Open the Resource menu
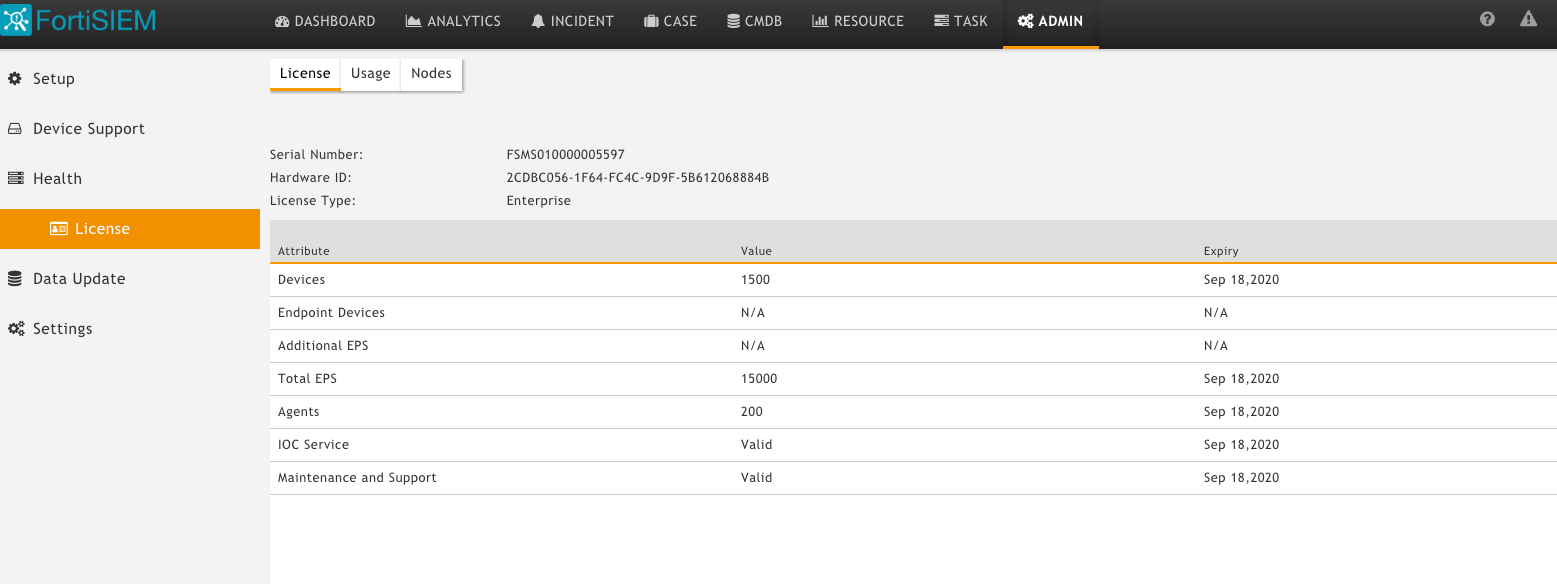Viewport: 1557px width, 584px height. click(859, 21)
